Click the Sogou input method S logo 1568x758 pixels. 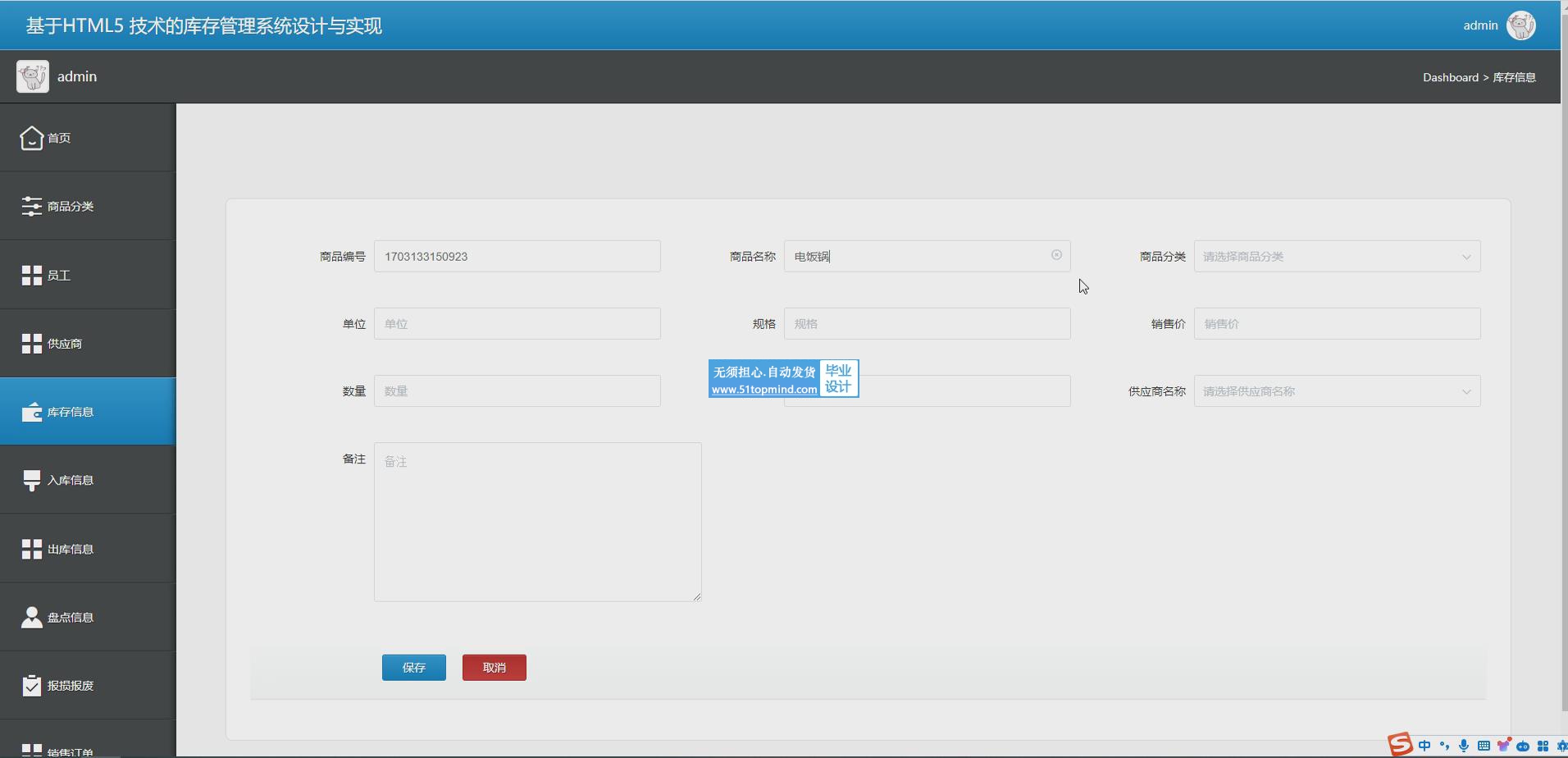(1400, 745)
